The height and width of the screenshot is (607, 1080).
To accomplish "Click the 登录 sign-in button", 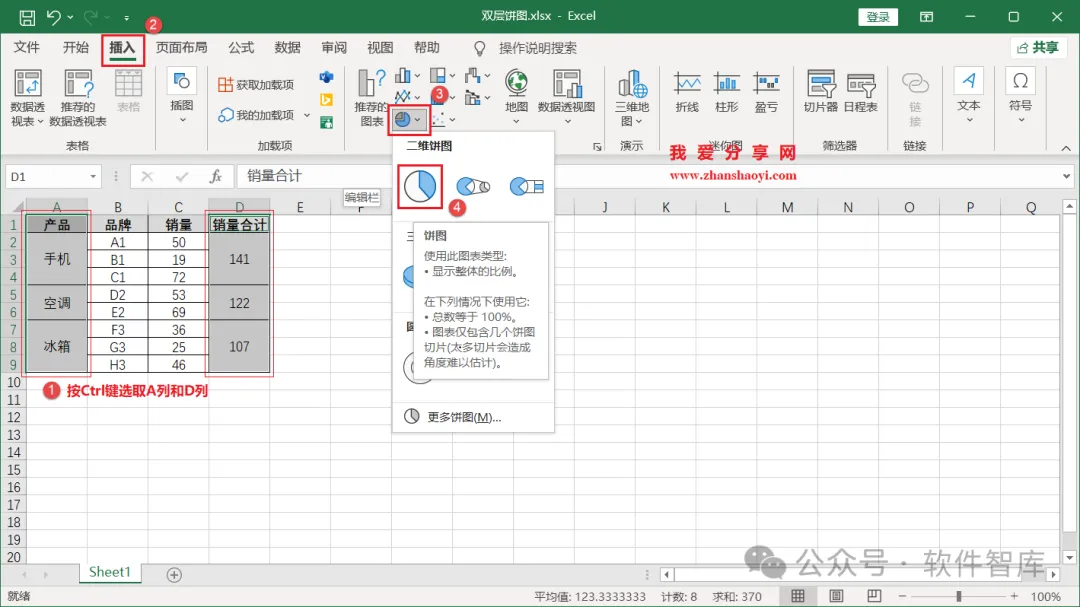I will tap(878, 17).
